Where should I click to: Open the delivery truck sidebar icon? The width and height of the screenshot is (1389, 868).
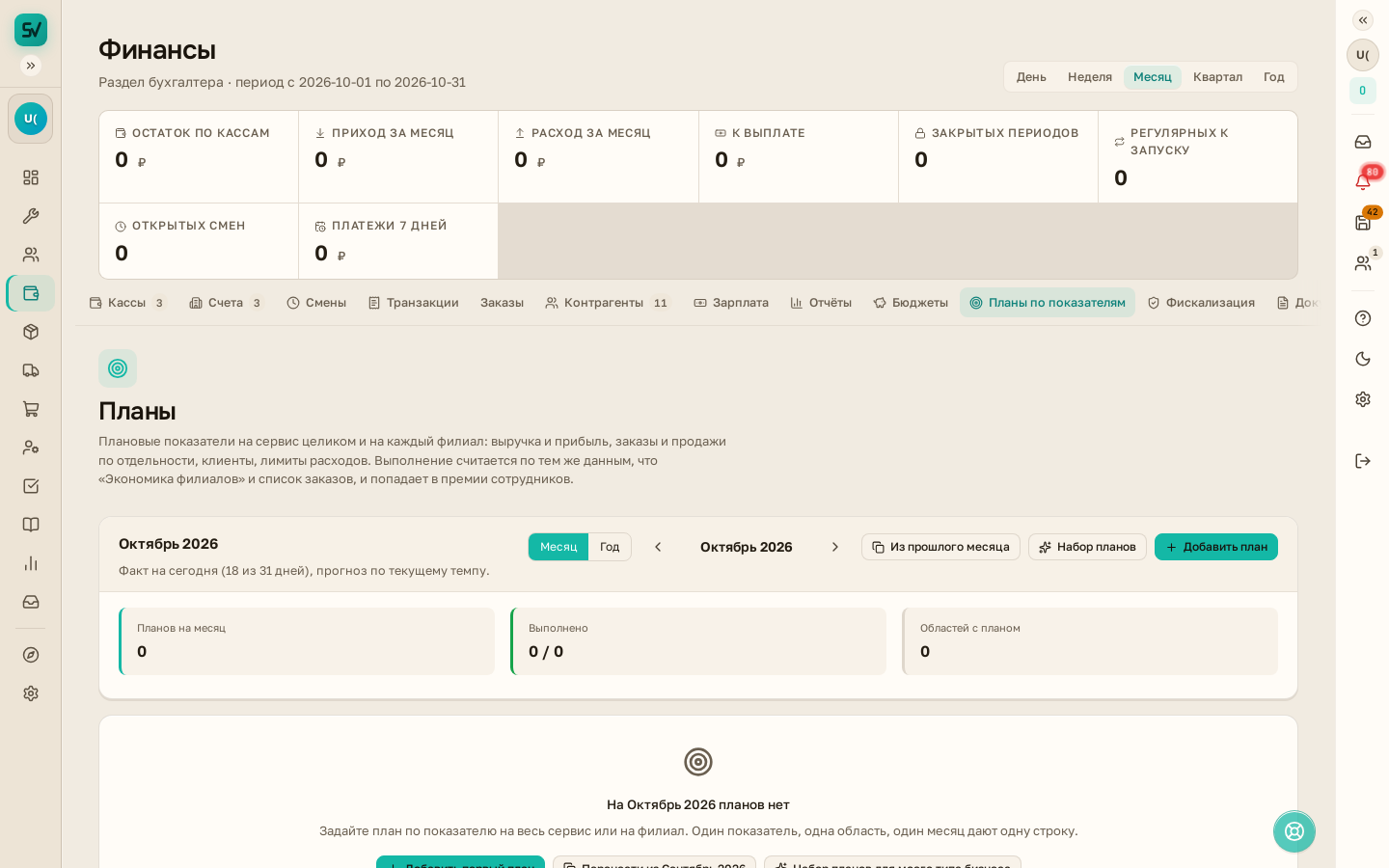31,370
